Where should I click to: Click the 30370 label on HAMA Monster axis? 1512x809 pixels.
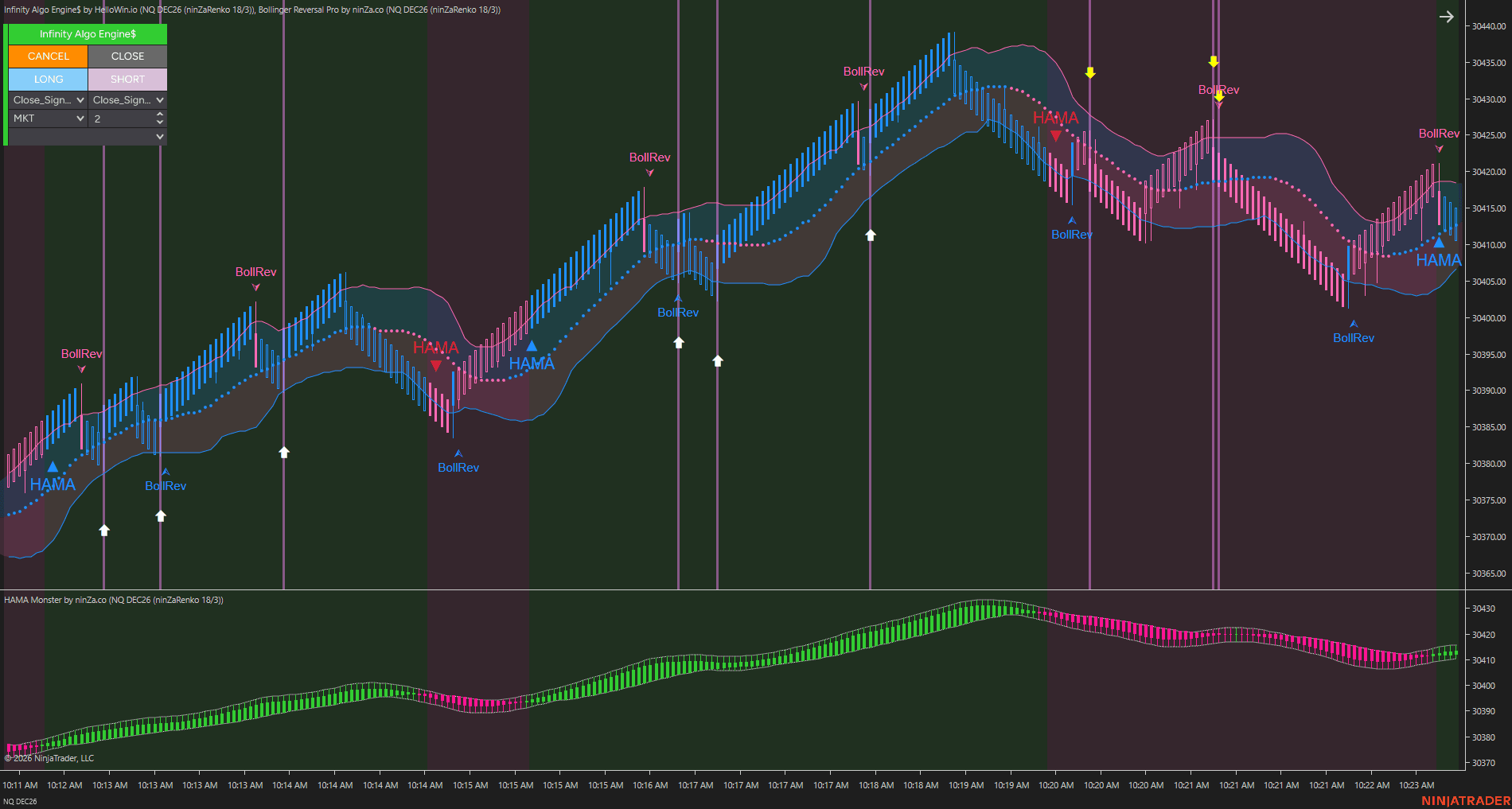point(1483,763)
